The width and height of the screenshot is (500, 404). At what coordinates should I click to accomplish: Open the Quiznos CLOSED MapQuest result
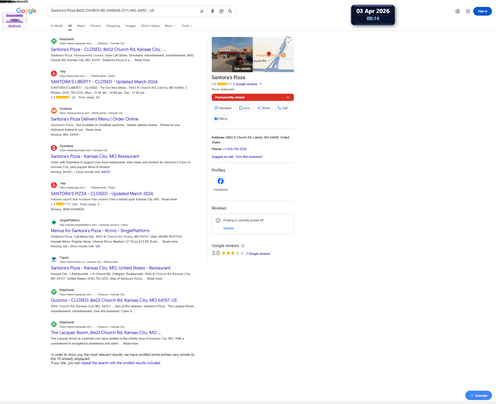pyautogui.click(x=114, y=300)
